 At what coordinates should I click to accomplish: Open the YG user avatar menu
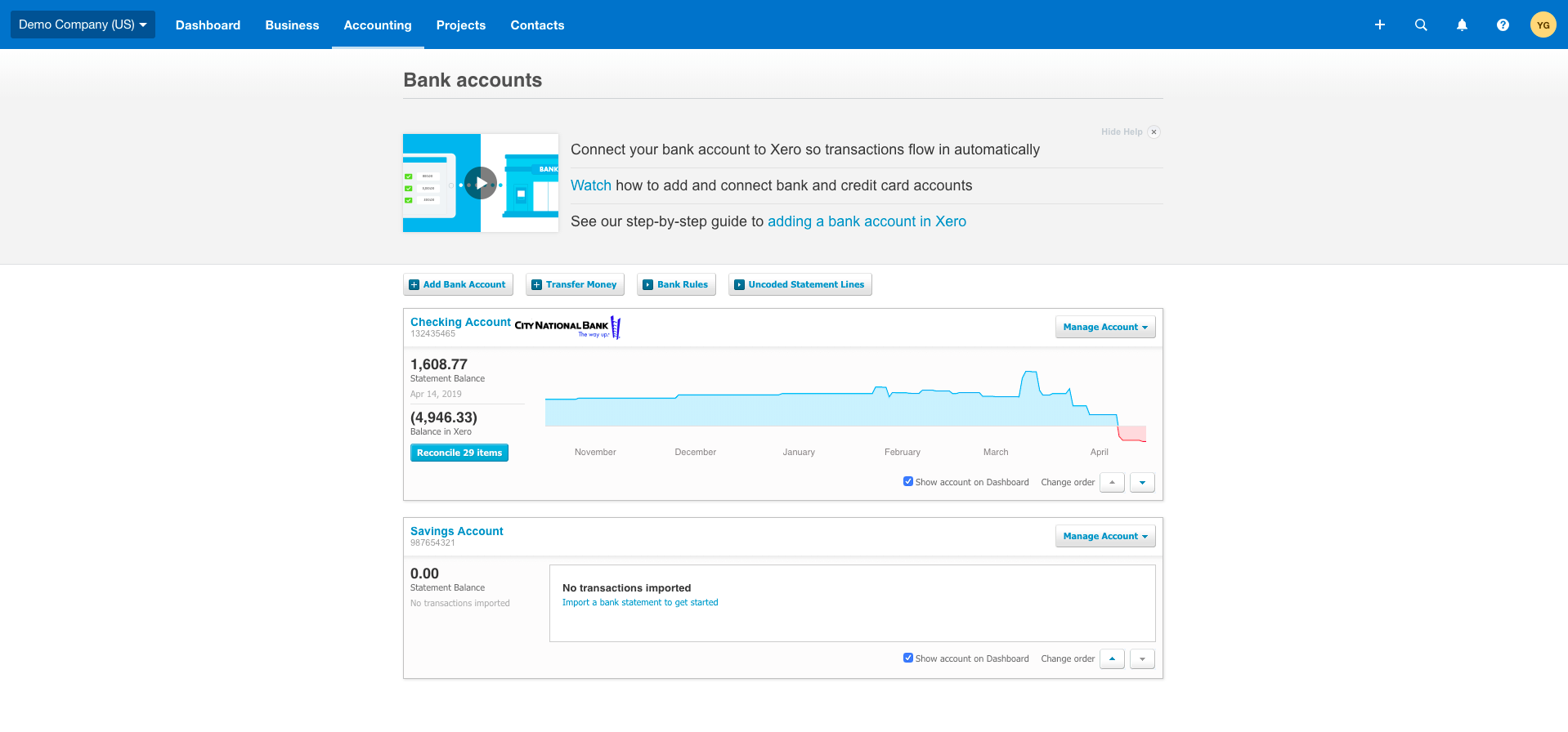point(1543,25)
